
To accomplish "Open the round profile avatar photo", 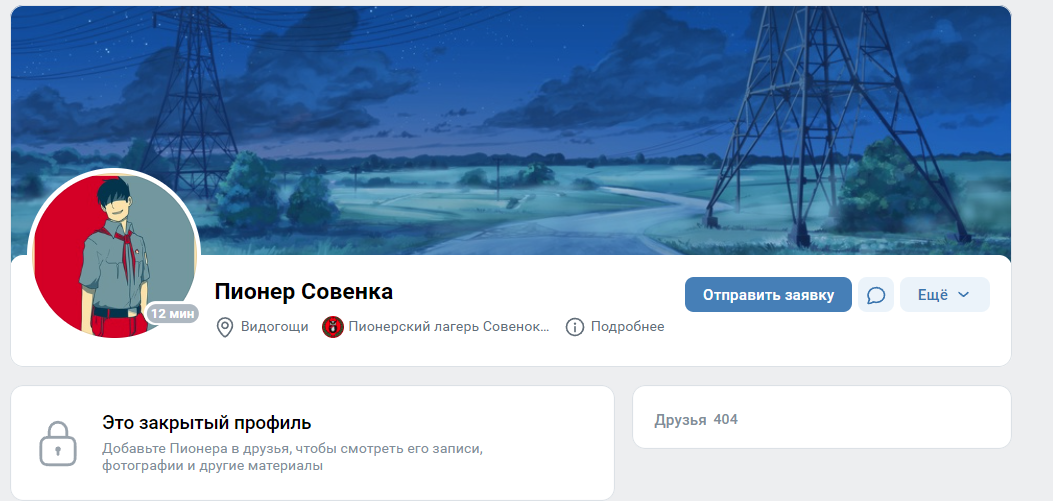I will [x=113, y=255].
